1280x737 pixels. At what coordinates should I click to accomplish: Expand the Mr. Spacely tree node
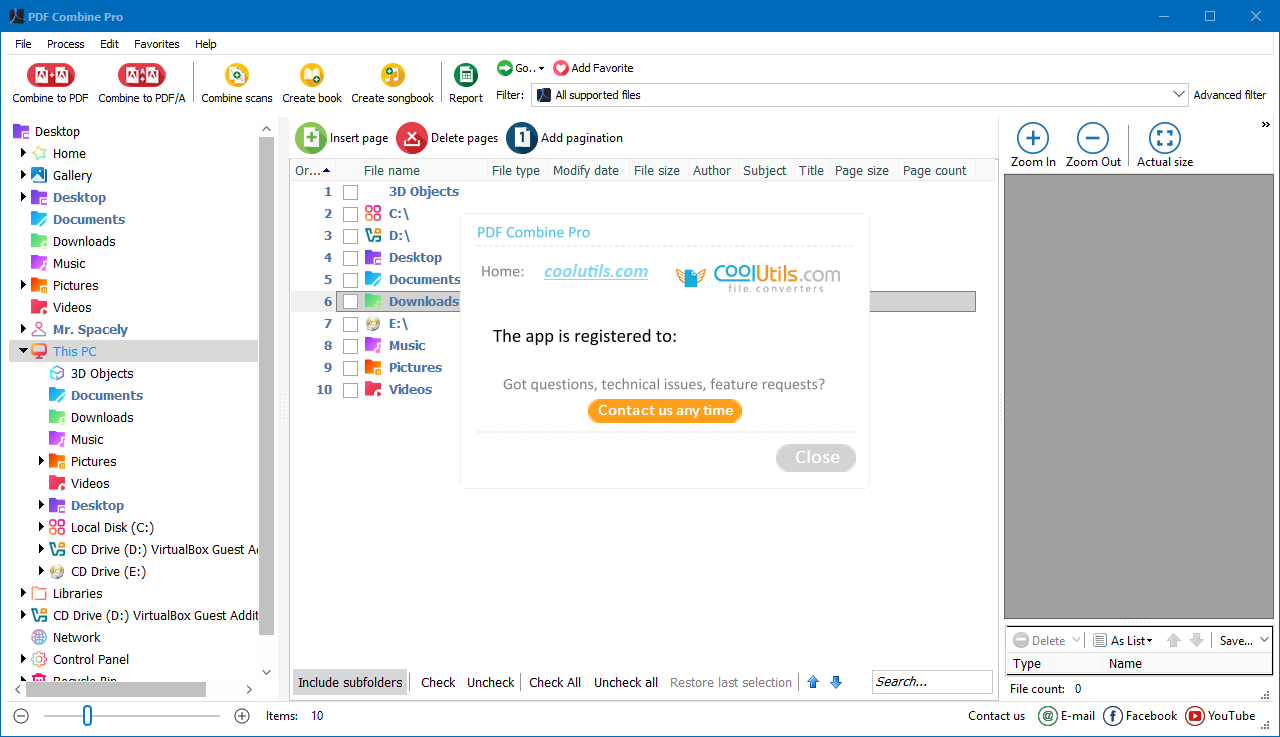[x=23, y=329]
